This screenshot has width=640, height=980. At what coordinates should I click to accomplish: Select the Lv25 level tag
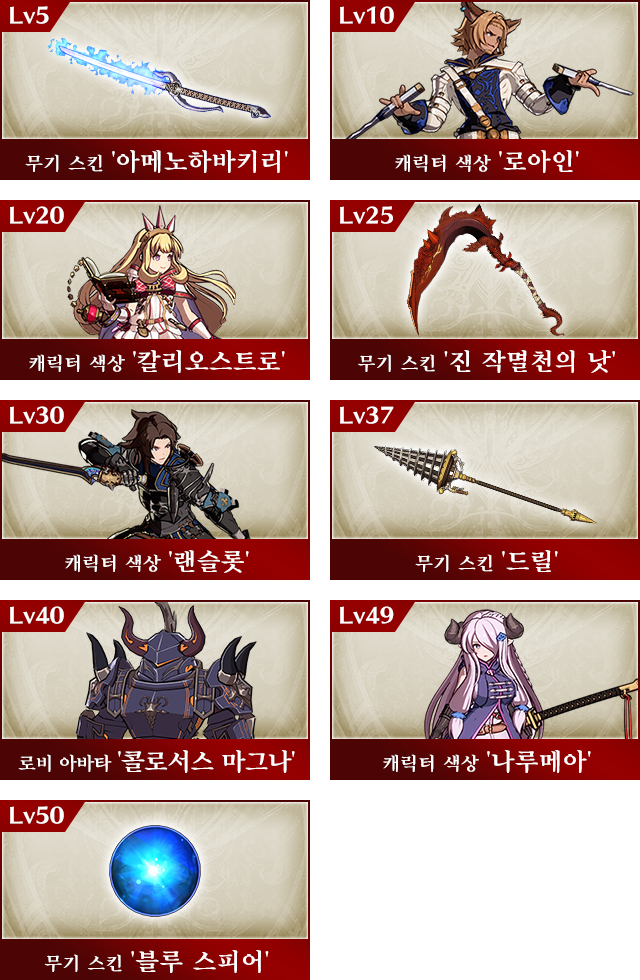pyautogui.click(x=366, y=216)
